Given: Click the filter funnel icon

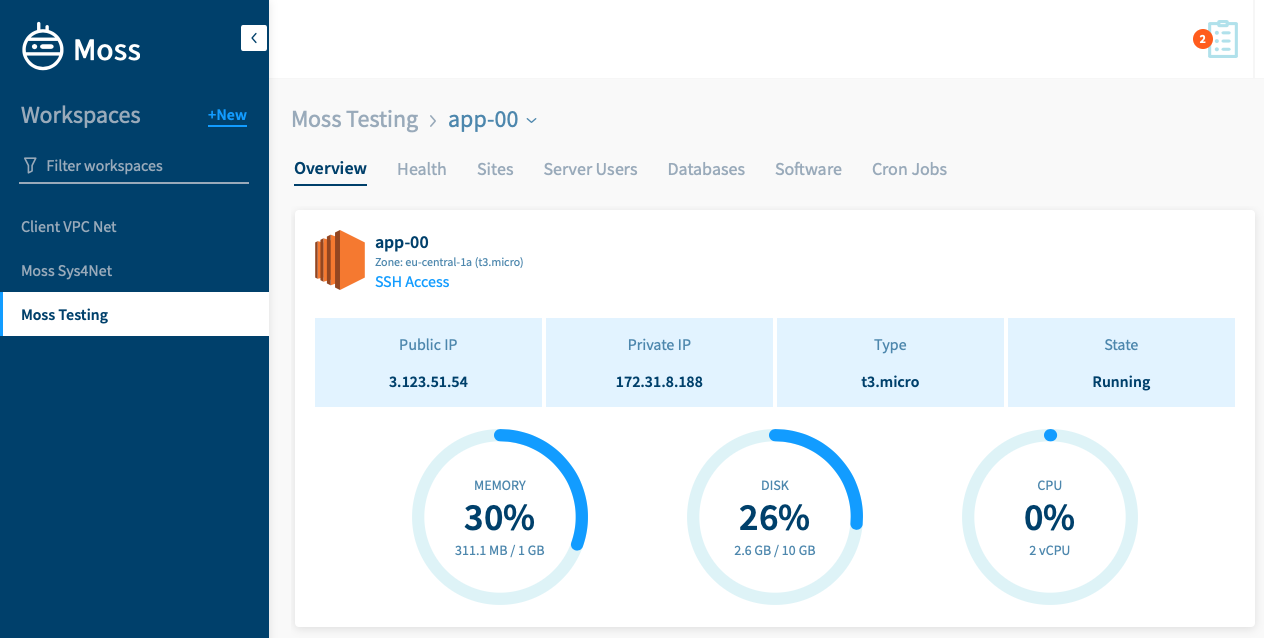Looking at the screenshot, I should click(30, 165).
